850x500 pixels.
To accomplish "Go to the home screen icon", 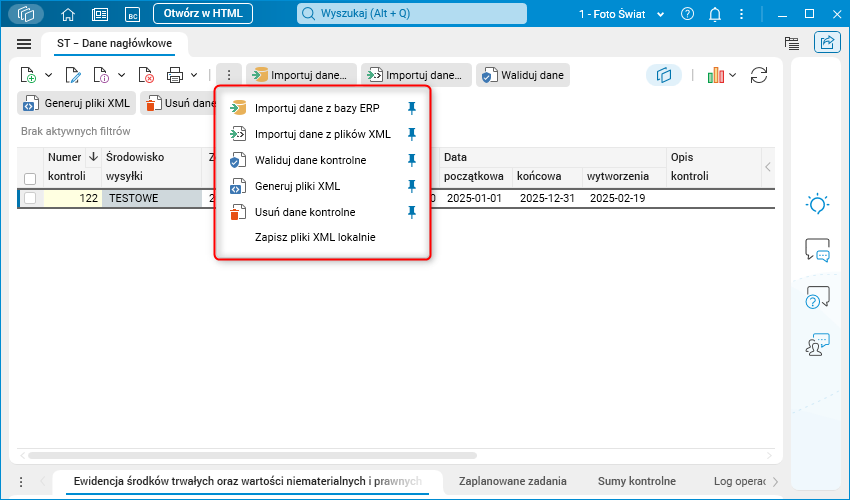I will (x=68, y=14).
